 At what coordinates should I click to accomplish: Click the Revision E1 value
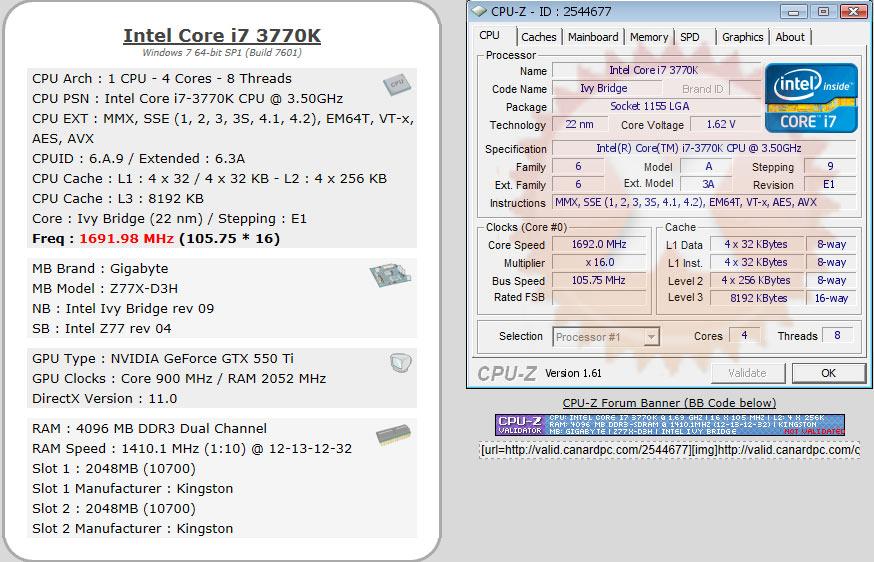tap(829, 185)
